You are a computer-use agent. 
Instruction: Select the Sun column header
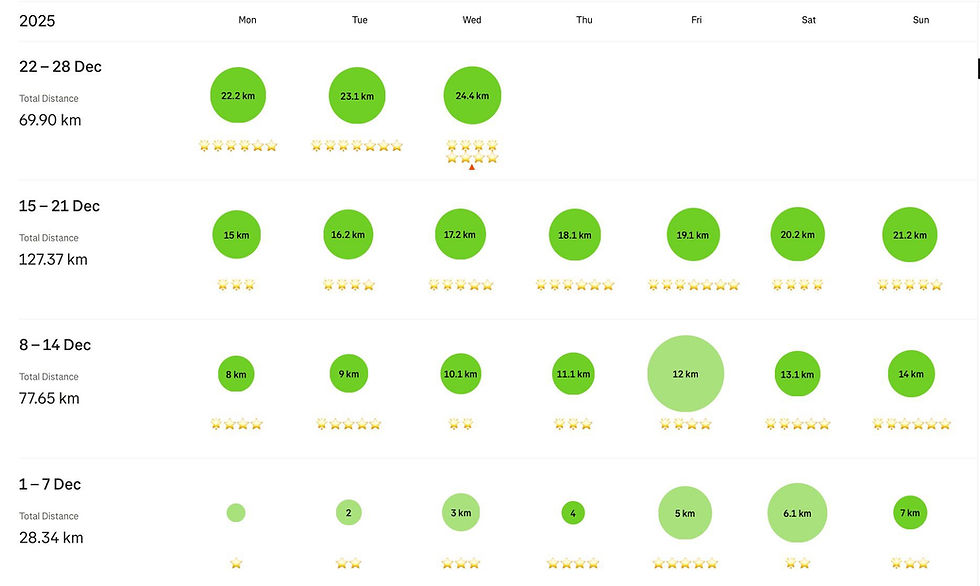[921, 20]
